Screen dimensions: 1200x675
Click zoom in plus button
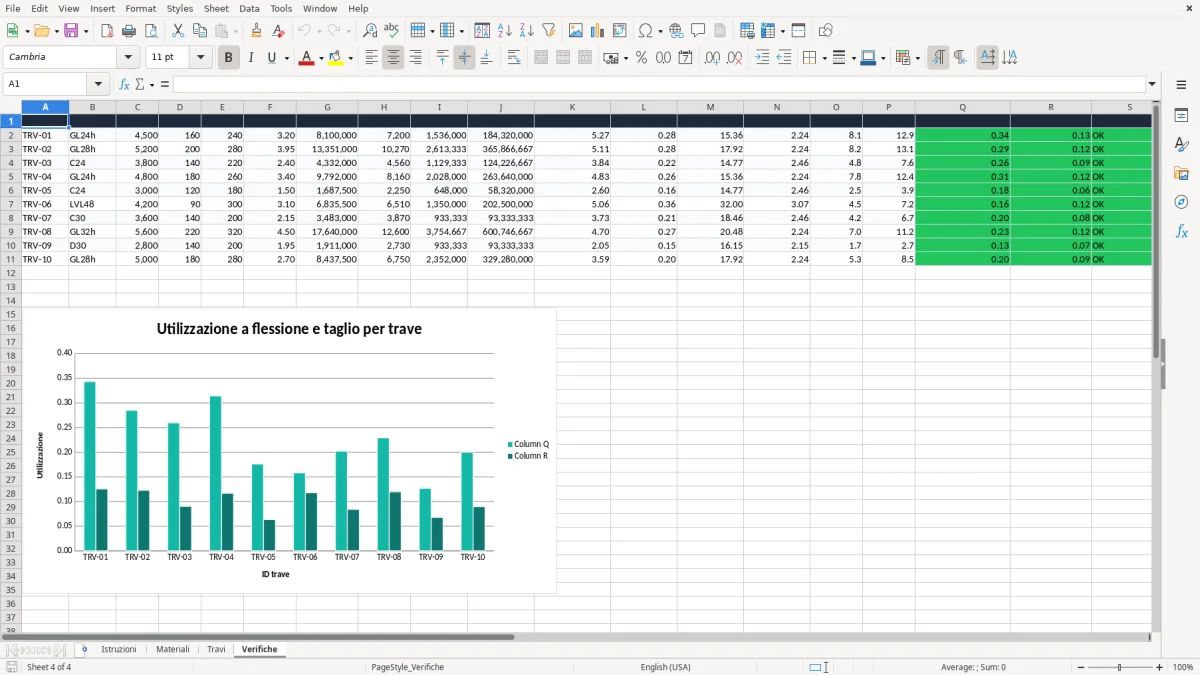click(1159, 667)
